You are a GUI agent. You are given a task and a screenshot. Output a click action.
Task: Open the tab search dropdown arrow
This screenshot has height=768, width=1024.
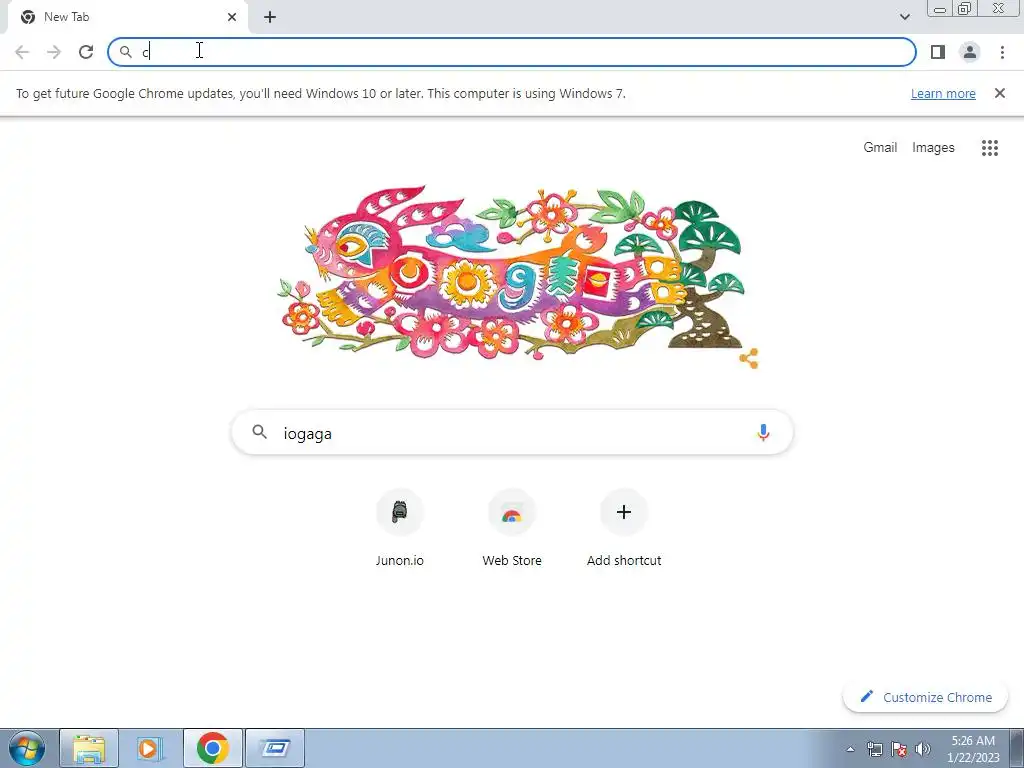(x=904, y=17)
